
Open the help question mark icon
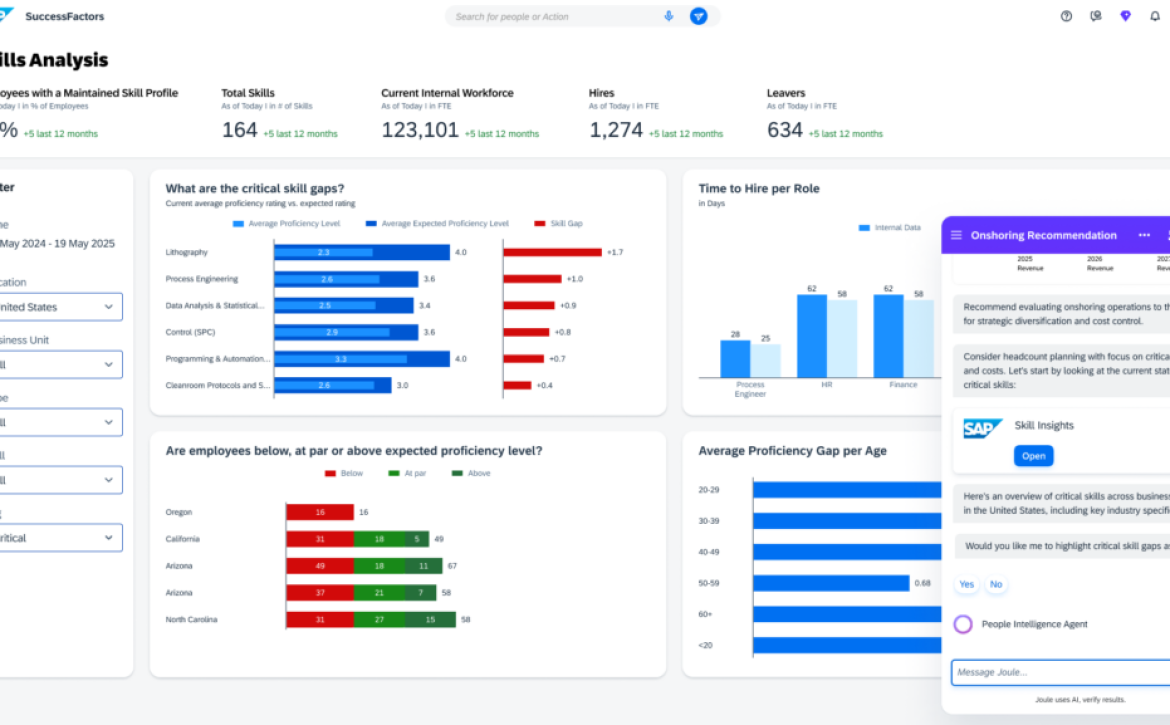[1066, 16]
